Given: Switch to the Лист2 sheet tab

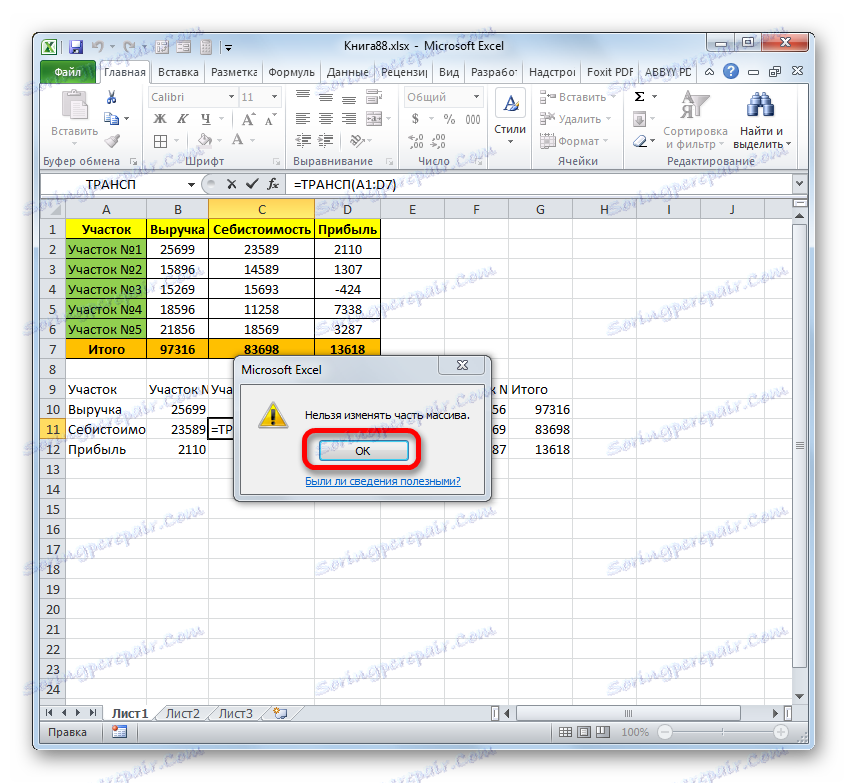Looking at the screenshot, I should (182, 714).
